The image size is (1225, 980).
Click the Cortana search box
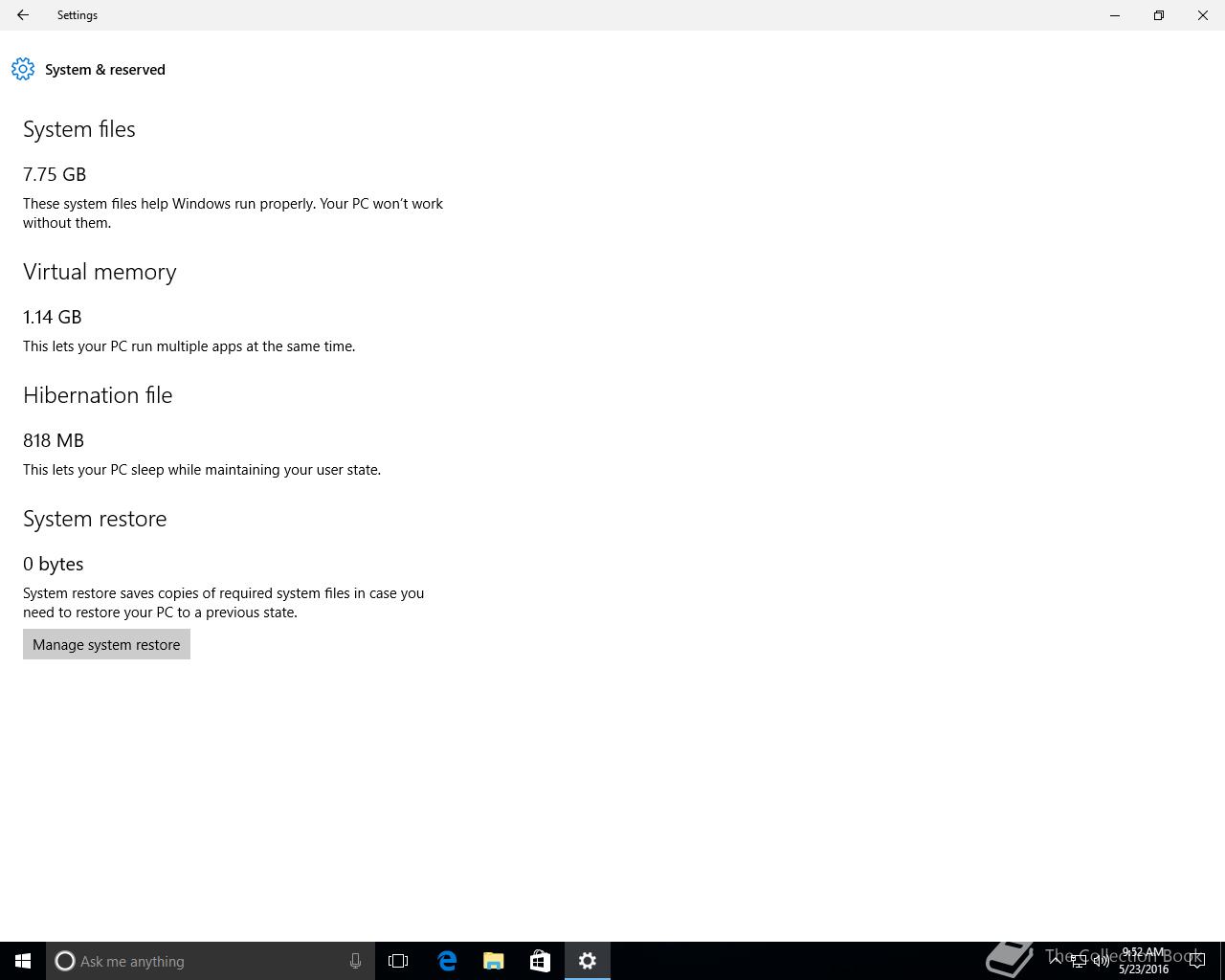coord(211,961)
